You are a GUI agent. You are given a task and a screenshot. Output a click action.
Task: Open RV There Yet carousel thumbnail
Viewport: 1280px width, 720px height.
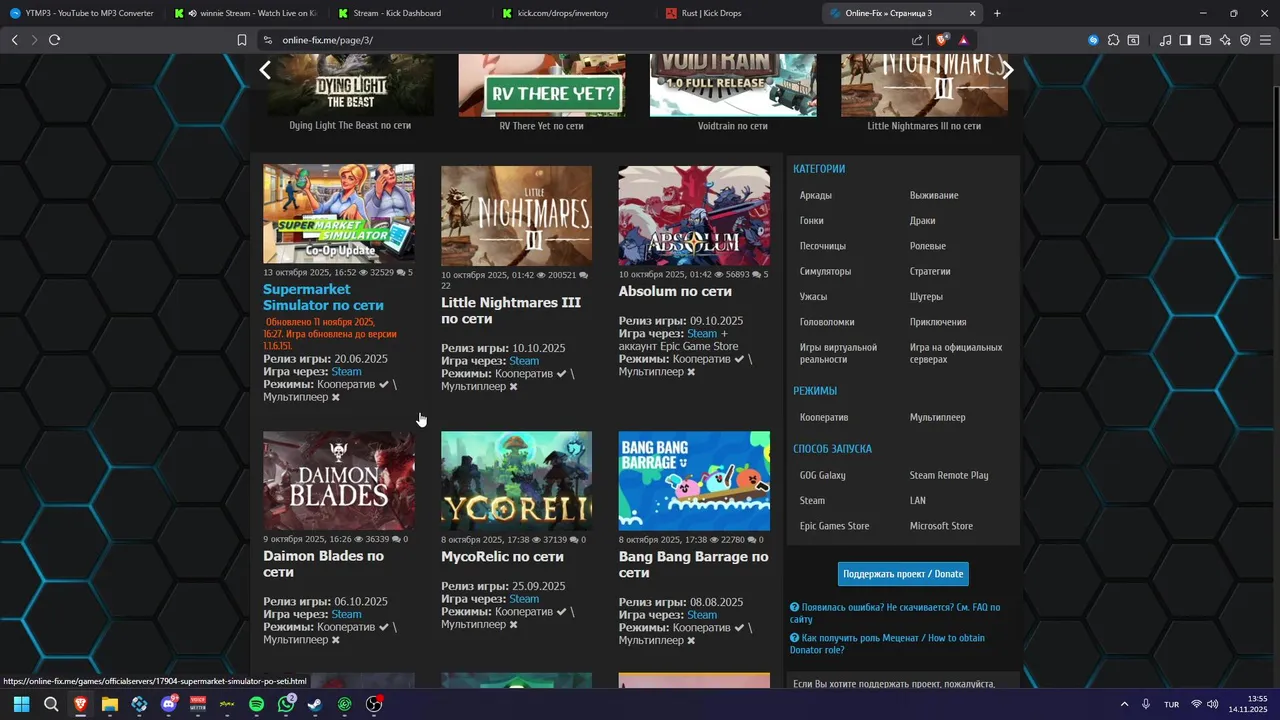coord(542,85)
